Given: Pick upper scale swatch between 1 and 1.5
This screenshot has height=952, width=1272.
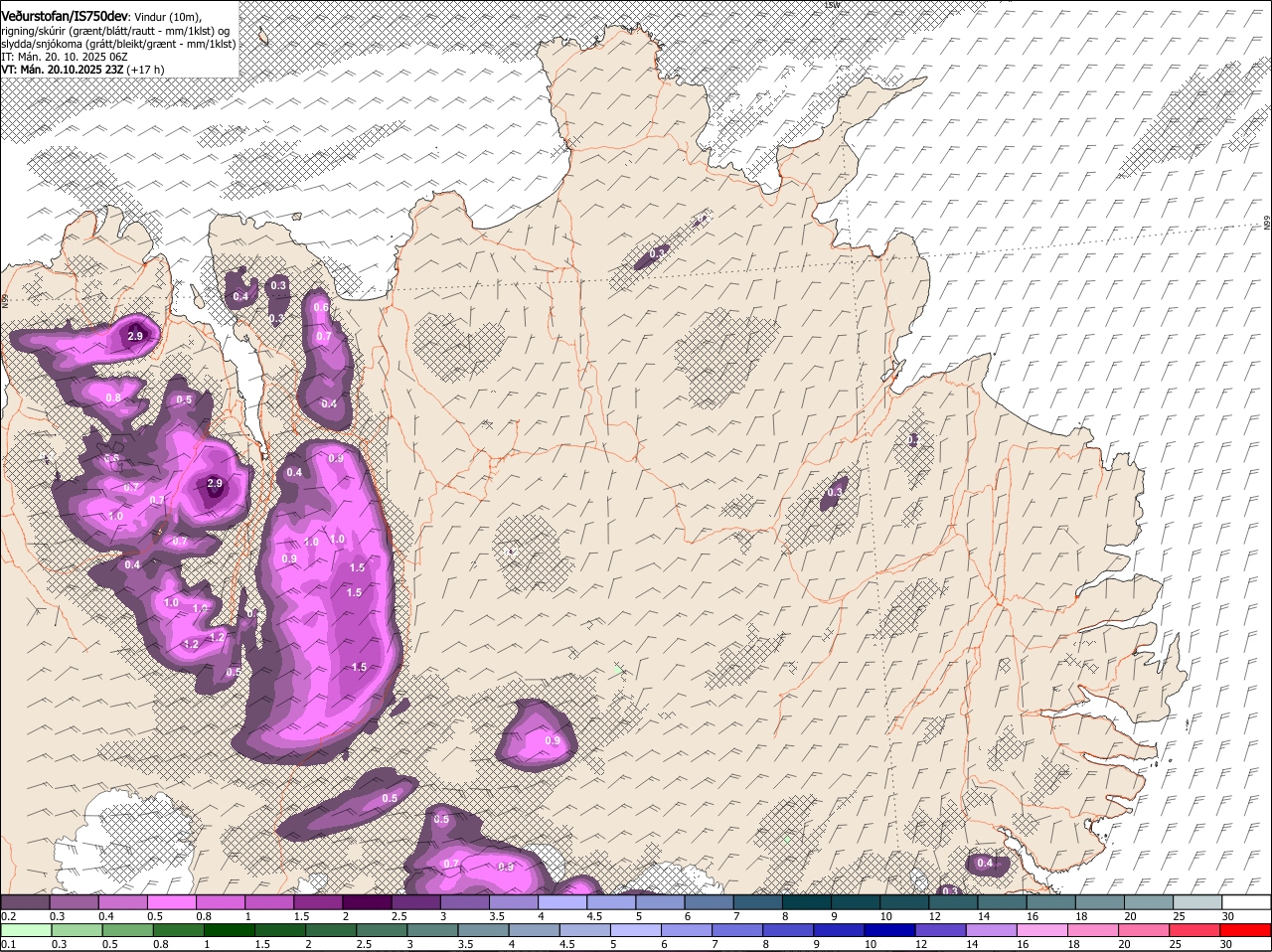Looking at the screenshot, I should click(x=268, y=902).
